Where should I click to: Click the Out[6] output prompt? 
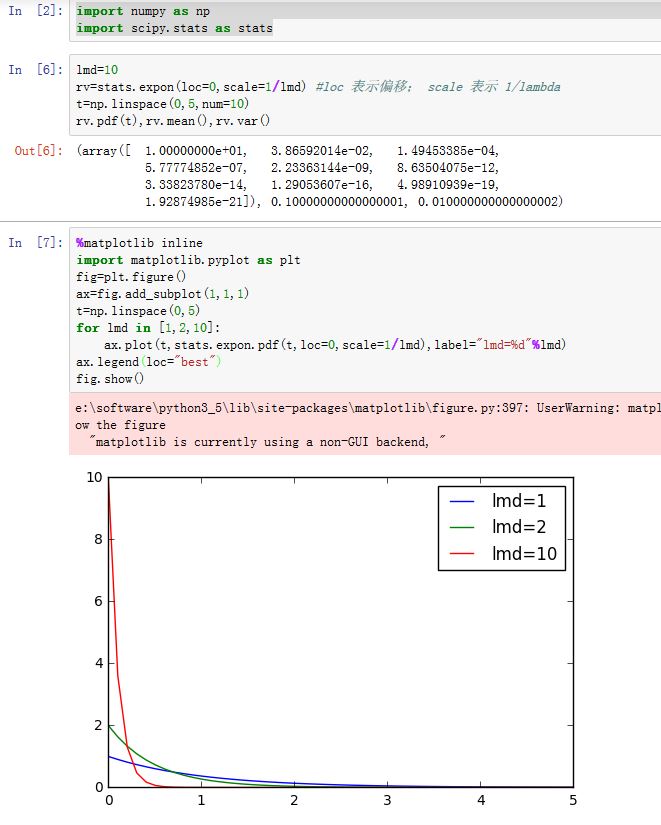(x=39, y=150)
